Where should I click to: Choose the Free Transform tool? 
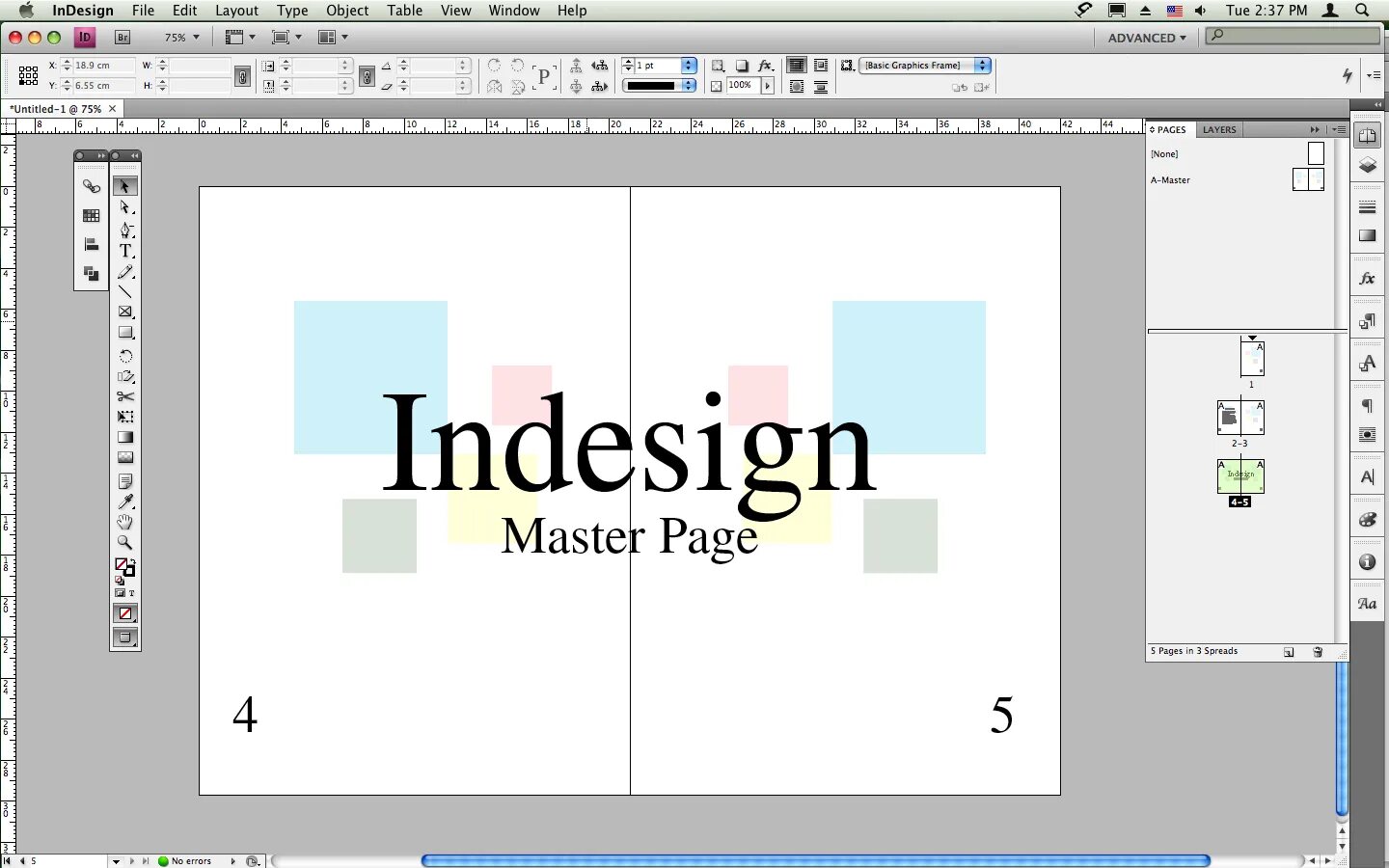pos(125,417)
